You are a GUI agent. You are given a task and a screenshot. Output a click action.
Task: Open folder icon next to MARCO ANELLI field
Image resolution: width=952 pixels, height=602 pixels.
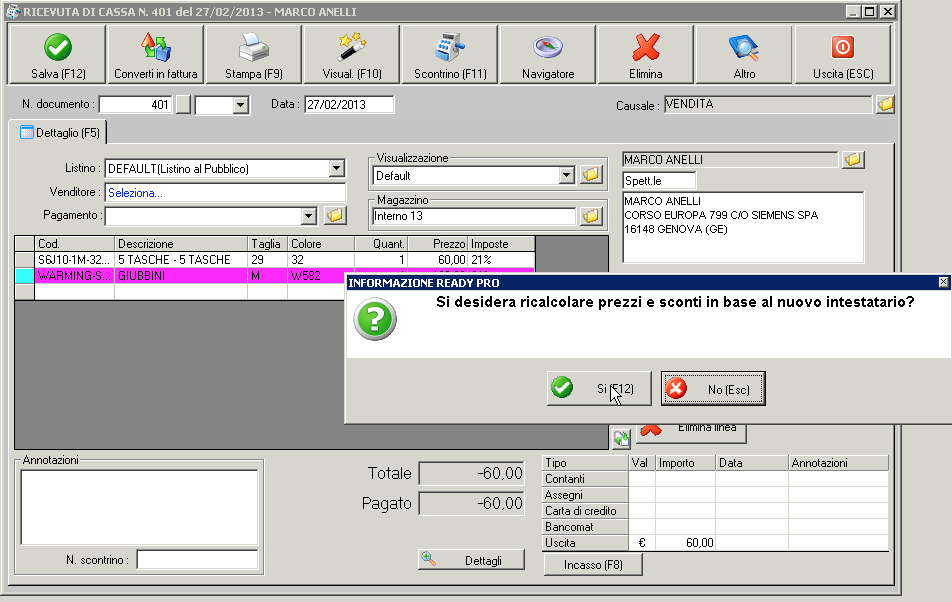(852, 160)
